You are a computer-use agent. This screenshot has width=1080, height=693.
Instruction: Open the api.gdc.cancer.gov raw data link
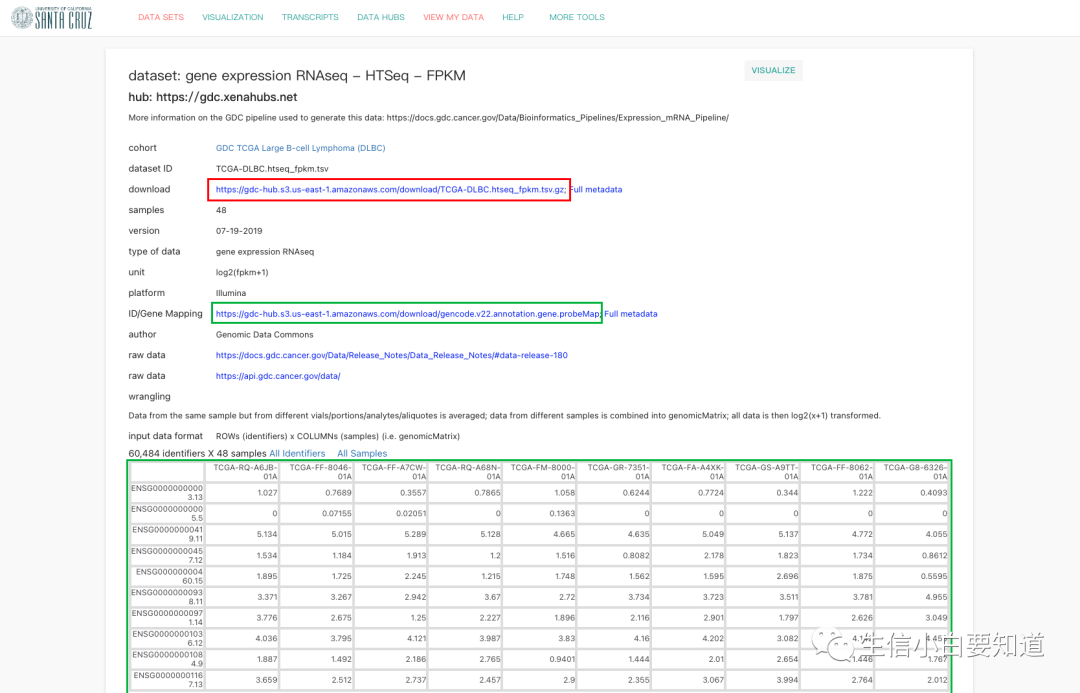click(278, 376)
